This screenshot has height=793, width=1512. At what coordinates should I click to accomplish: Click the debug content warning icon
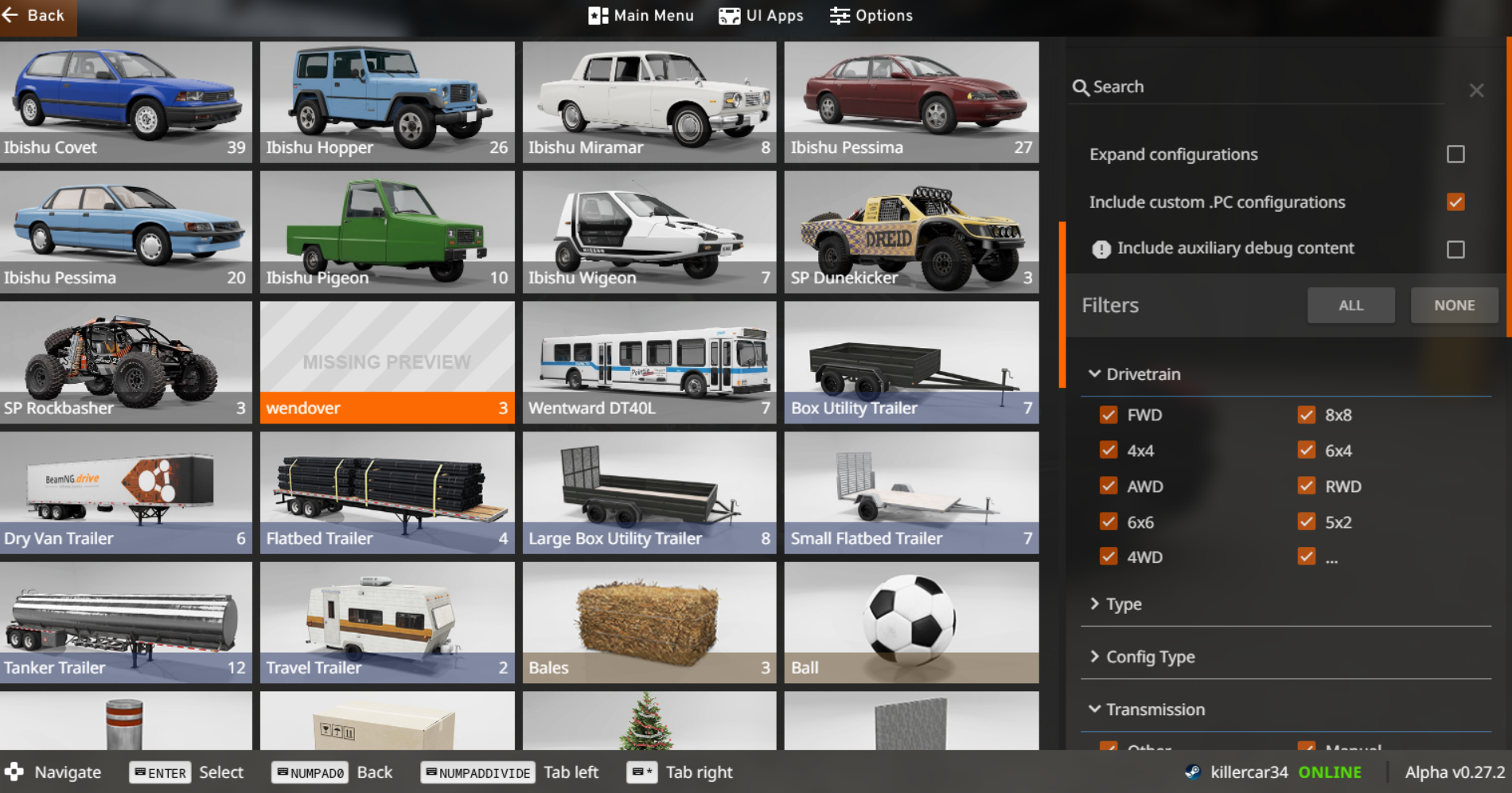pyautogui.click(x=1101, y=249)
